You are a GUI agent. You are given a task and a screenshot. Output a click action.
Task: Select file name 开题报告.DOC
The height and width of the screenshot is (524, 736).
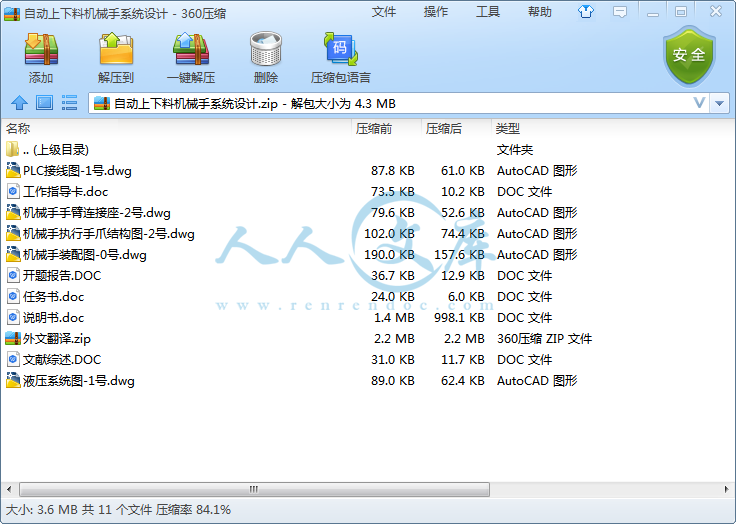point(62,276)
